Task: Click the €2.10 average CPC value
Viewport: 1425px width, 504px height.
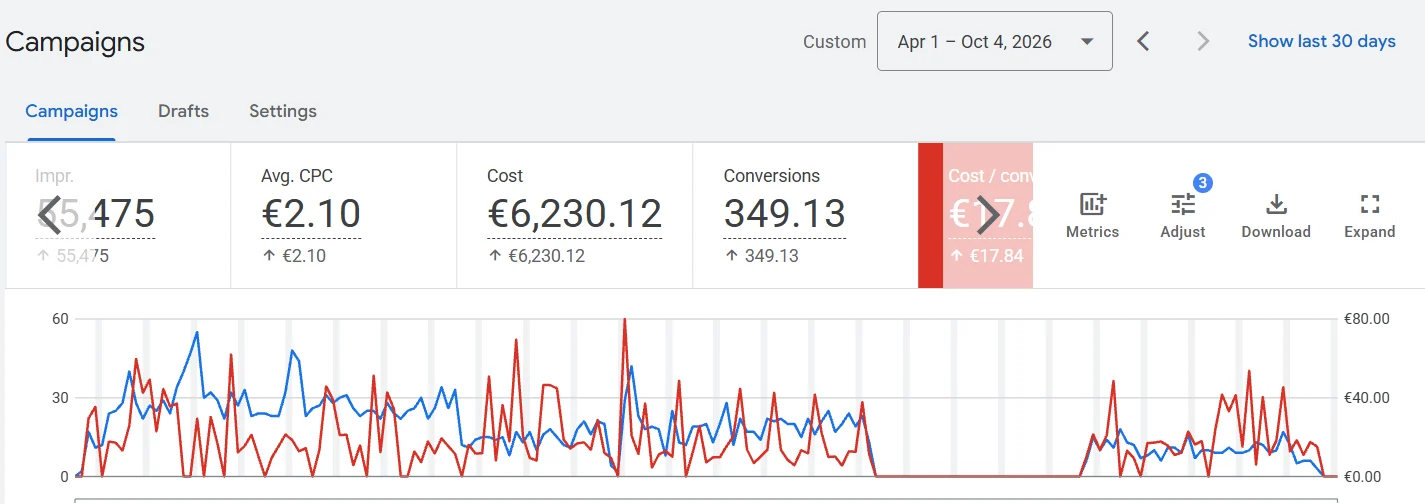Action: [x=311, y=214]
